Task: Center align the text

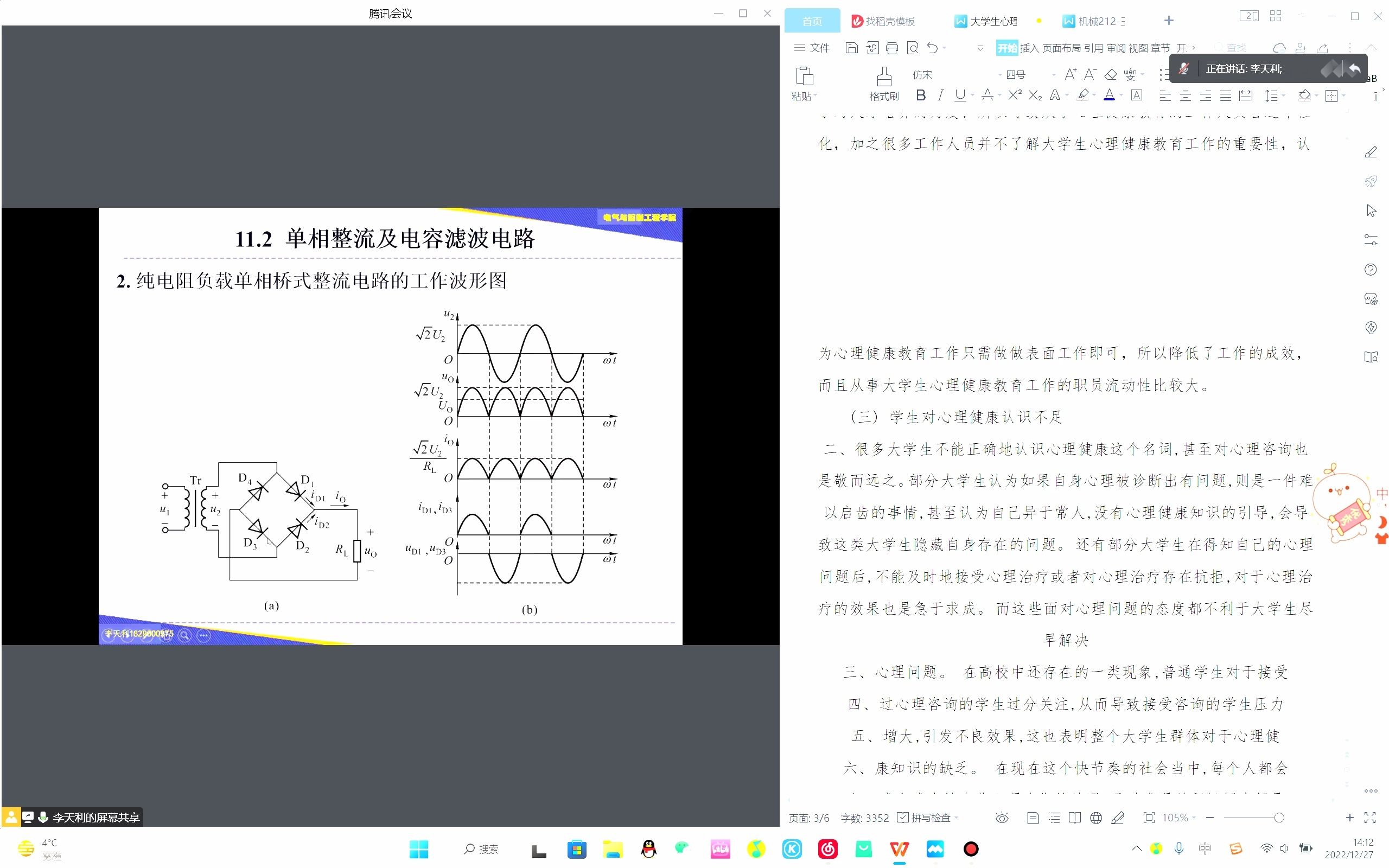Action: [1184, 96]
